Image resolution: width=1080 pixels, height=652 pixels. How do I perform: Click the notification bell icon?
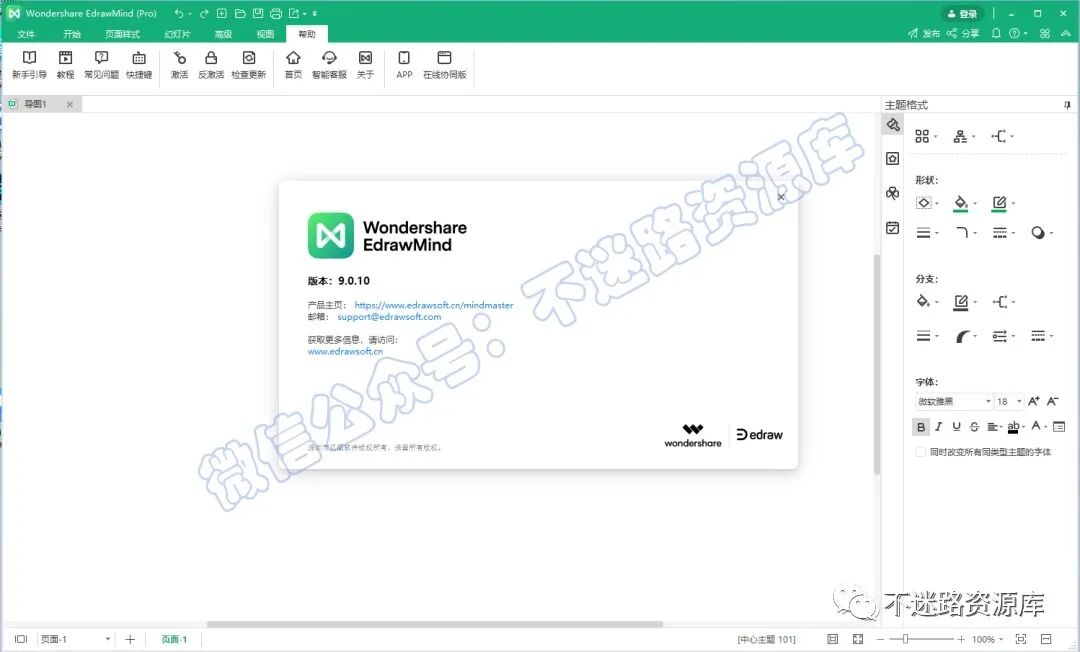pyautogui.click(x=996, y=33)
